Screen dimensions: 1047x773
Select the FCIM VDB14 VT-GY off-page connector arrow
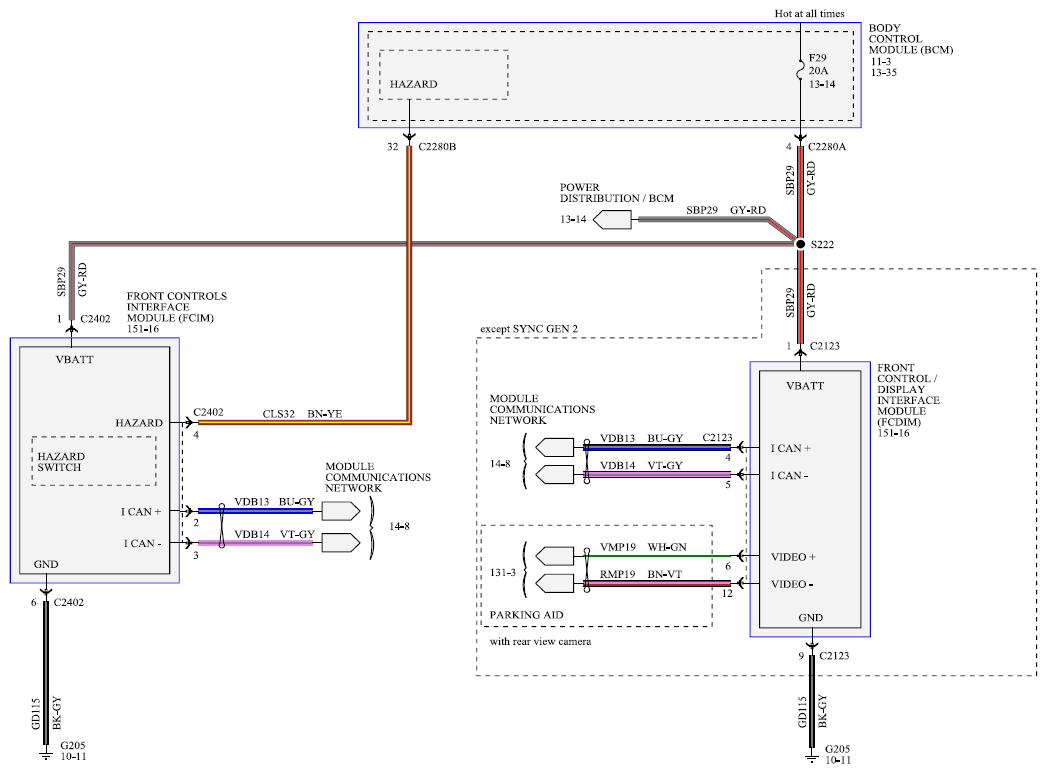pyautogui.click(x=341, y=543)
